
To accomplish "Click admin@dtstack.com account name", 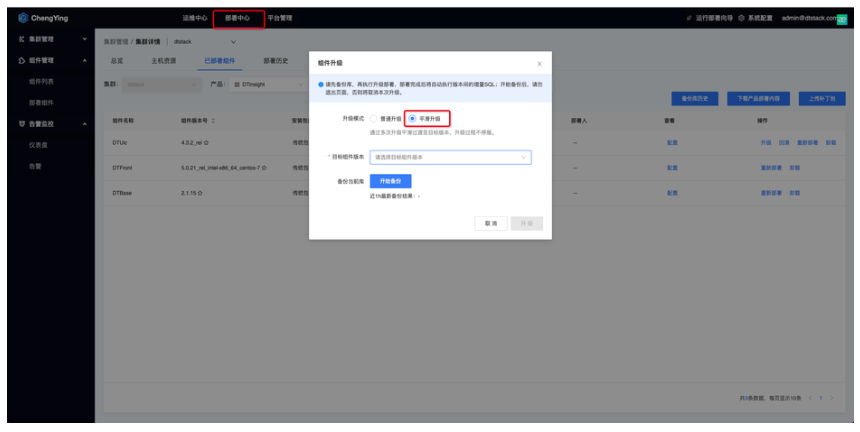I will tap(808, 18).
